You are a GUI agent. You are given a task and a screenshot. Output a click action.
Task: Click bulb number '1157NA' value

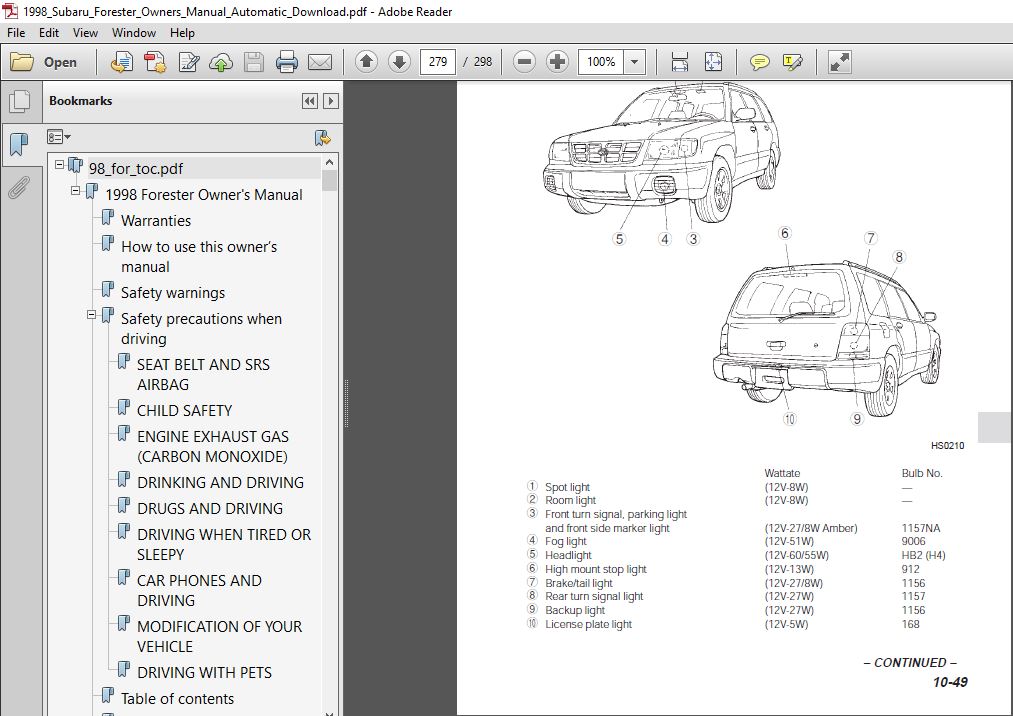[x=921, y=528]
